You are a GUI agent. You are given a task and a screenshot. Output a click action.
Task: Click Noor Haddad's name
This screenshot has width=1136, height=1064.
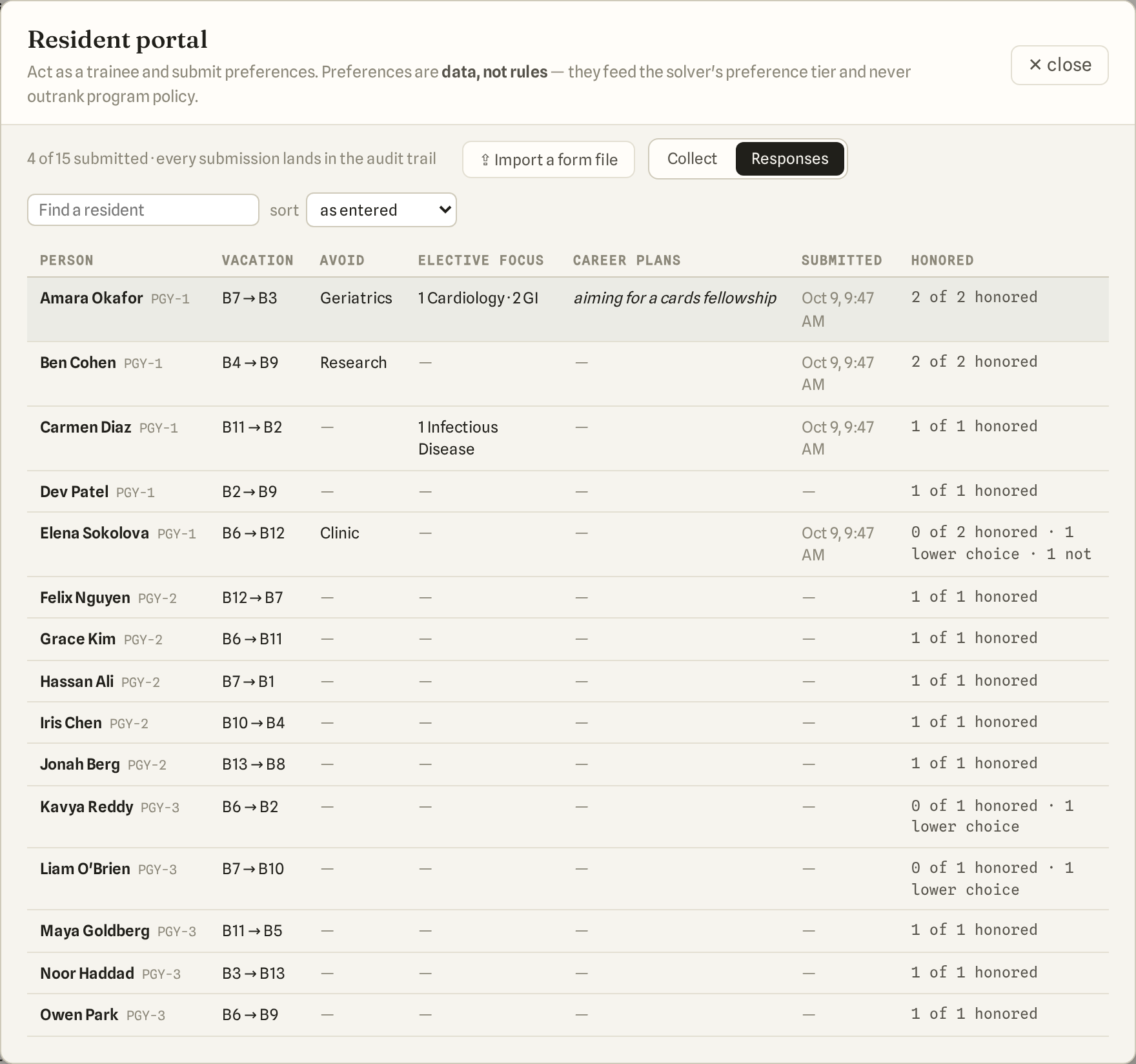coord(87,973)
